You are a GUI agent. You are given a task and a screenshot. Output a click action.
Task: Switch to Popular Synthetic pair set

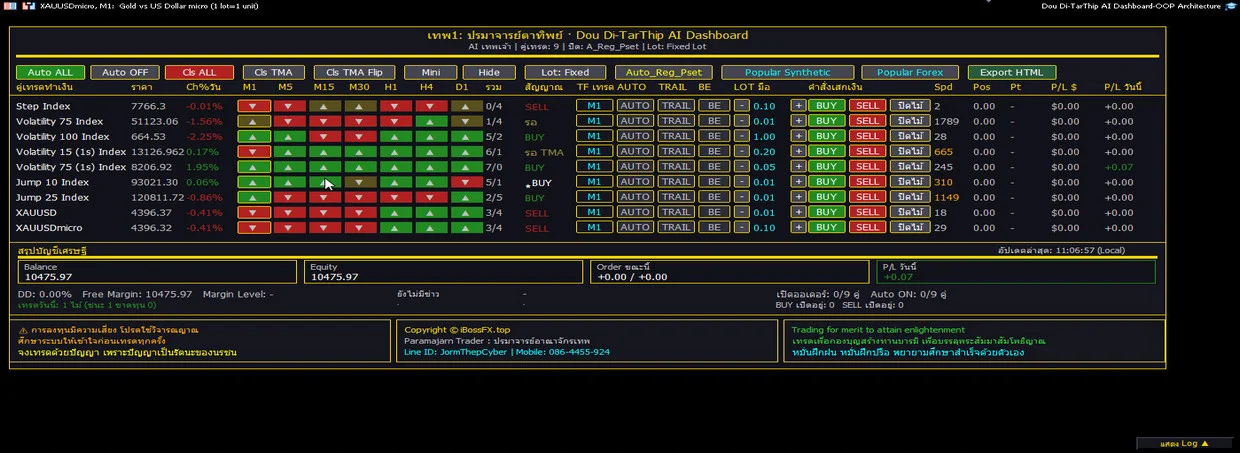click(788, 72)
